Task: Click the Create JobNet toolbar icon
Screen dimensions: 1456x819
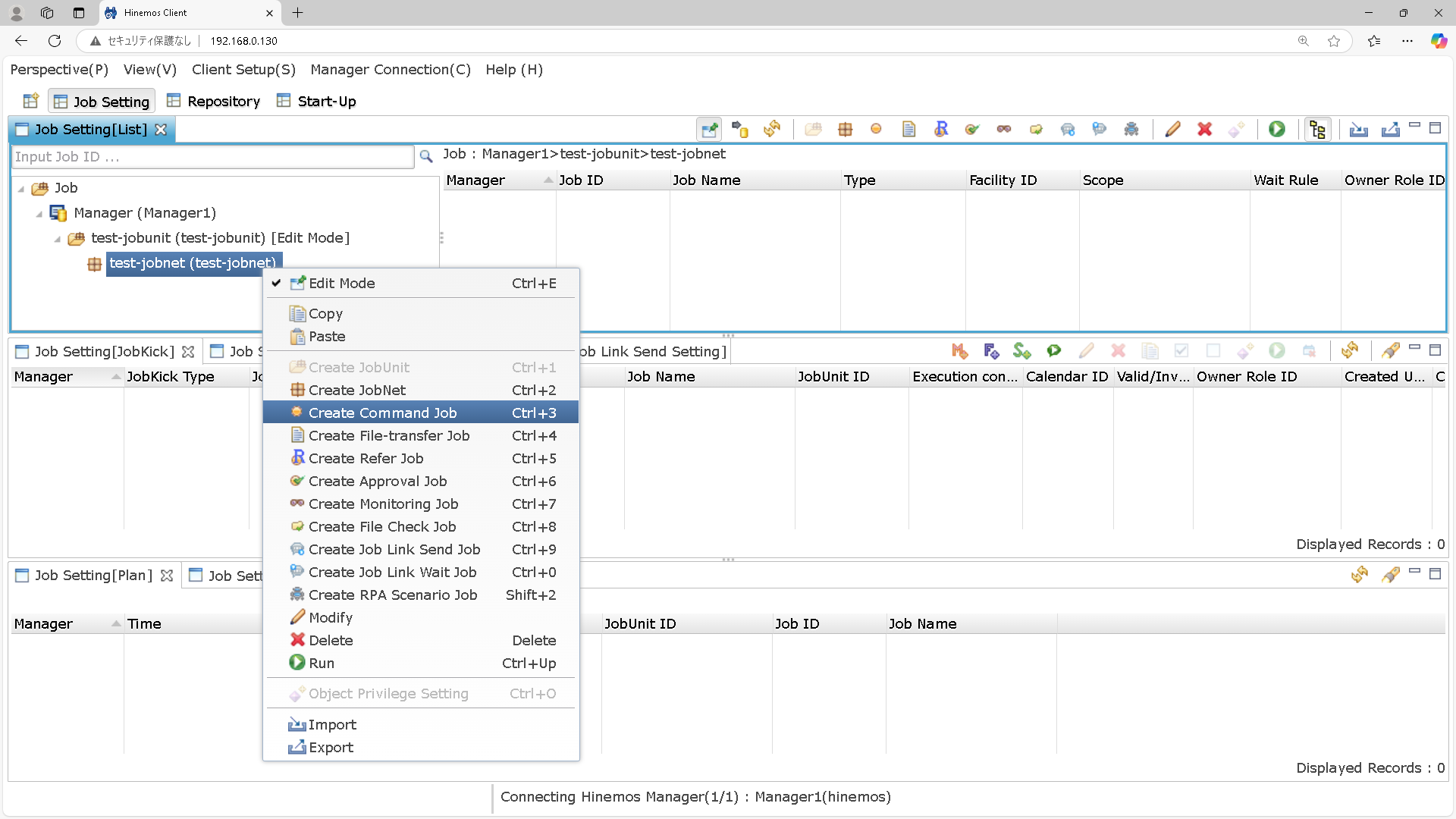Action: (845, 129)
